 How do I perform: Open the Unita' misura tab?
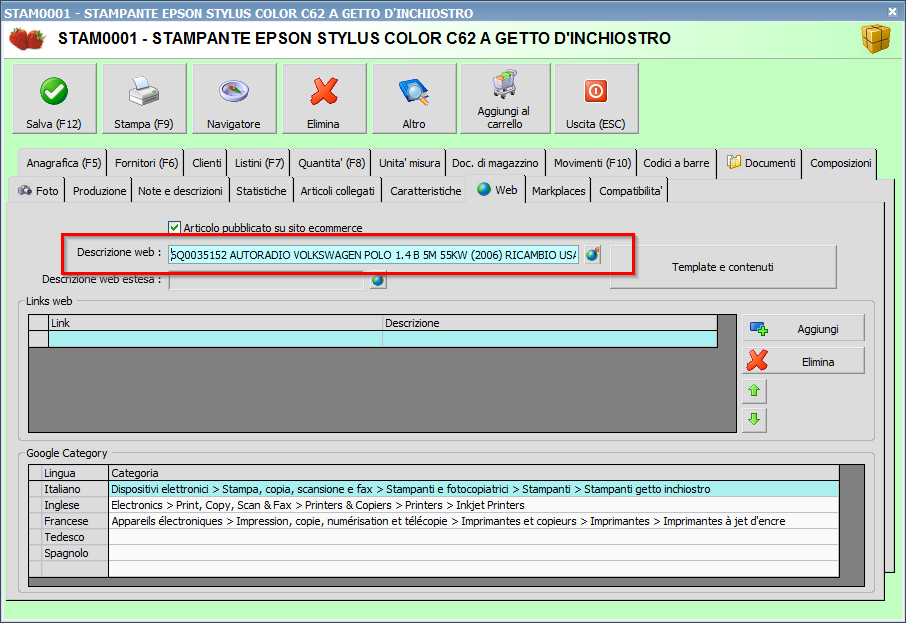[x=409, y=164]
